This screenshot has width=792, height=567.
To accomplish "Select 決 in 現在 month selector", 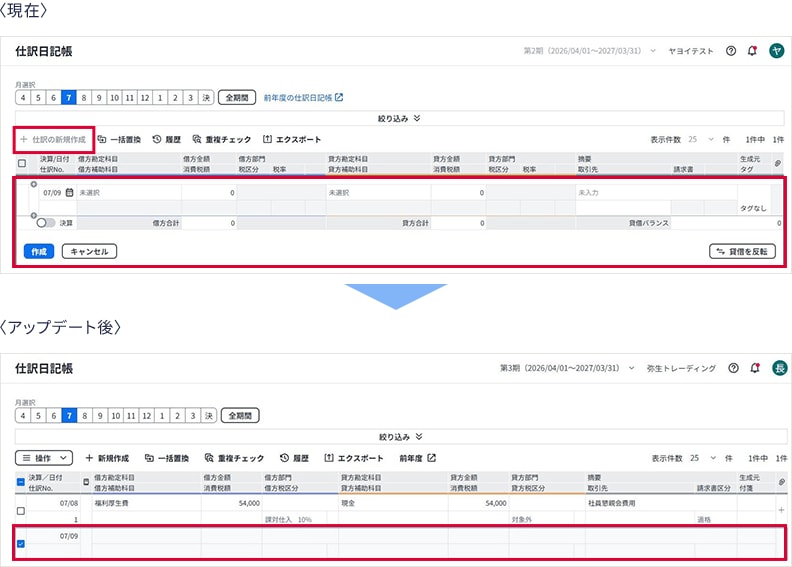I will click(206, 97).
